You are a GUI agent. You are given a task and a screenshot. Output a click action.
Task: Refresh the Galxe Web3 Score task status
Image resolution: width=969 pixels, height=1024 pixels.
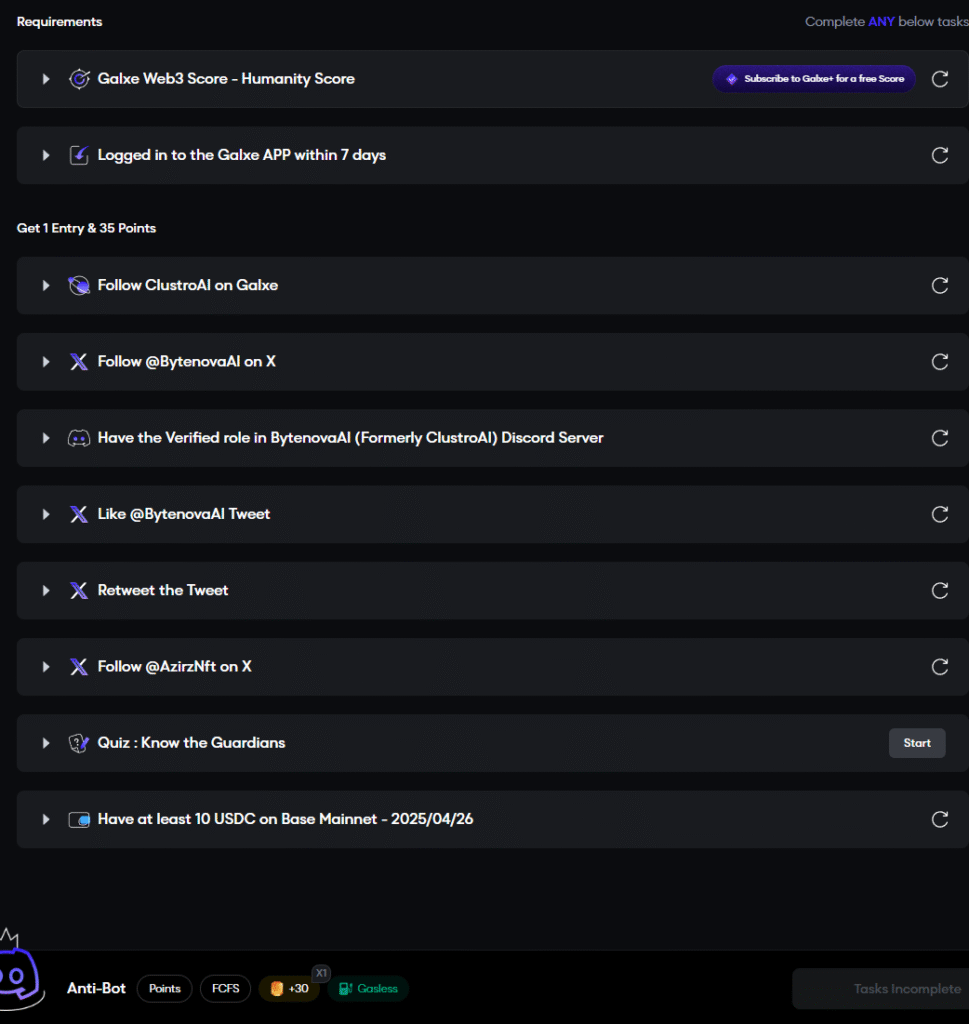pyautogui.click(x=940, y=79)
